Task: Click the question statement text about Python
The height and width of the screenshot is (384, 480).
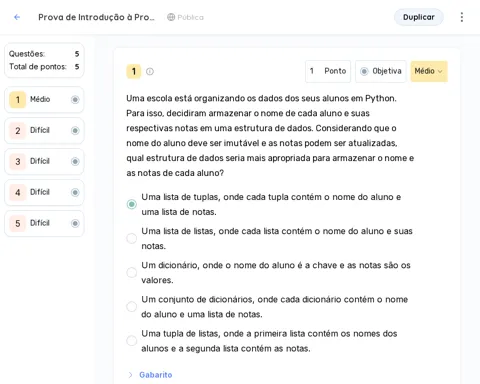Action: tap(270, 136)
